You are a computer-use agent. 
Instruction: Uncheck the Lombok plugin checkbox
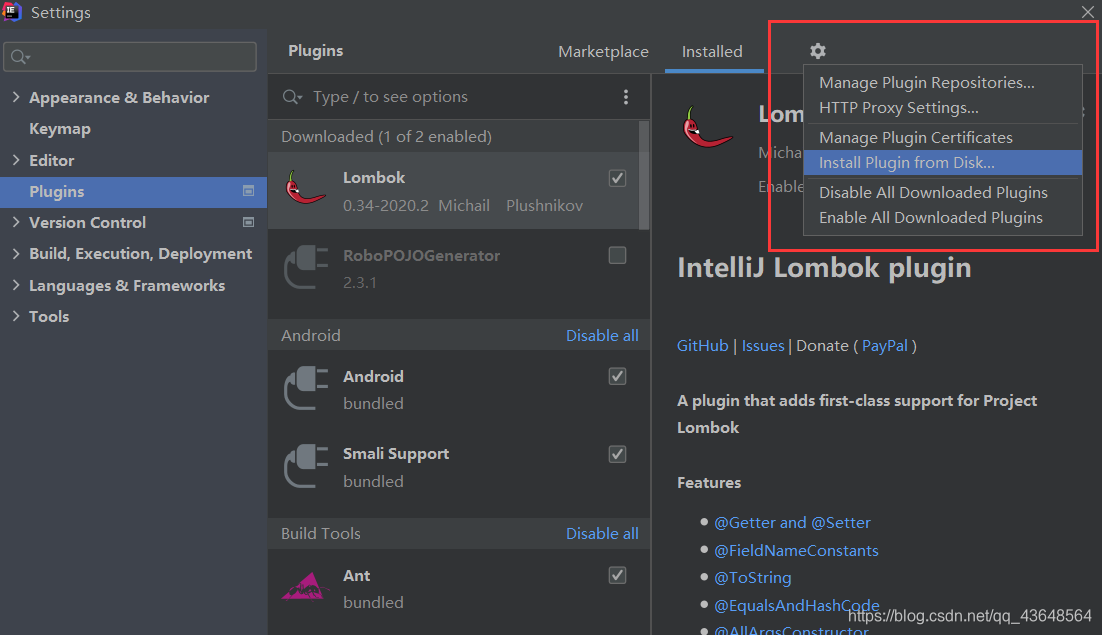[617, 178]
